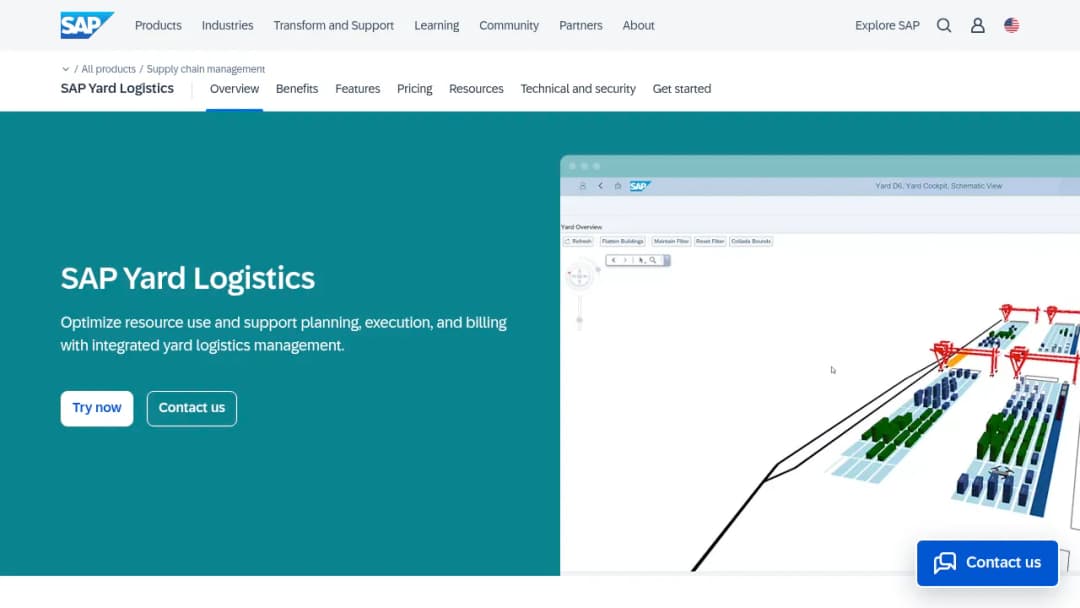The width and height of the screenshot is (1080, 608).
Task: Click Explore SAP link
Action: 887,25
